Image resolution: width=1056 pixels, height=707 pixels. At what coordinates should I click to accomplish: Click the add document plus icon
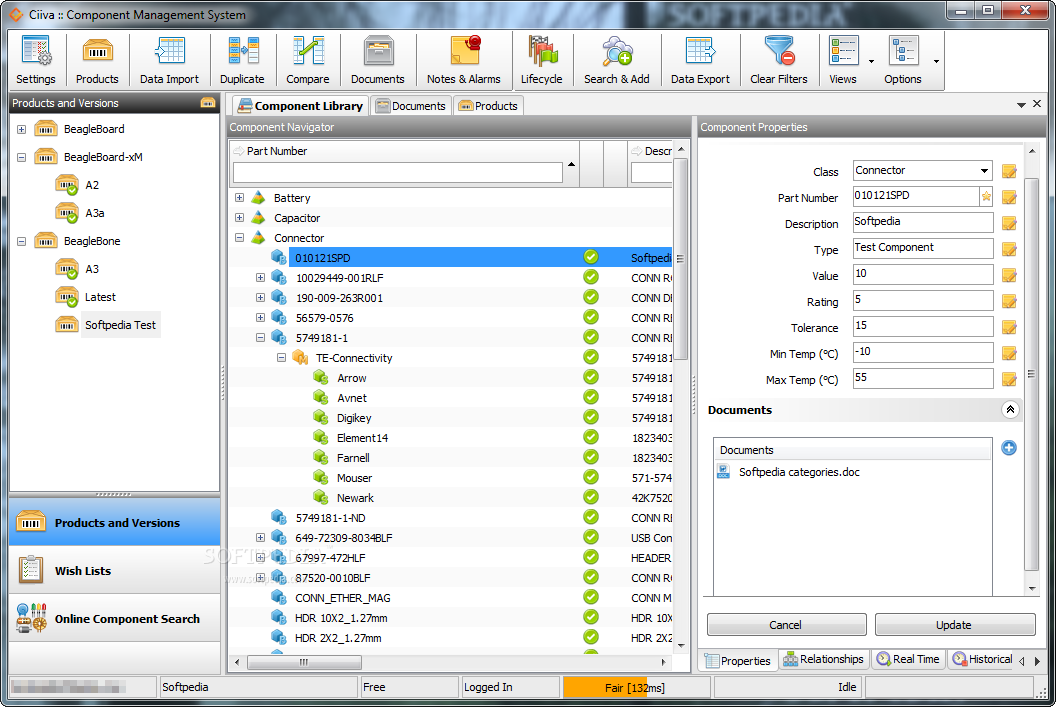tap(1008, 448)
